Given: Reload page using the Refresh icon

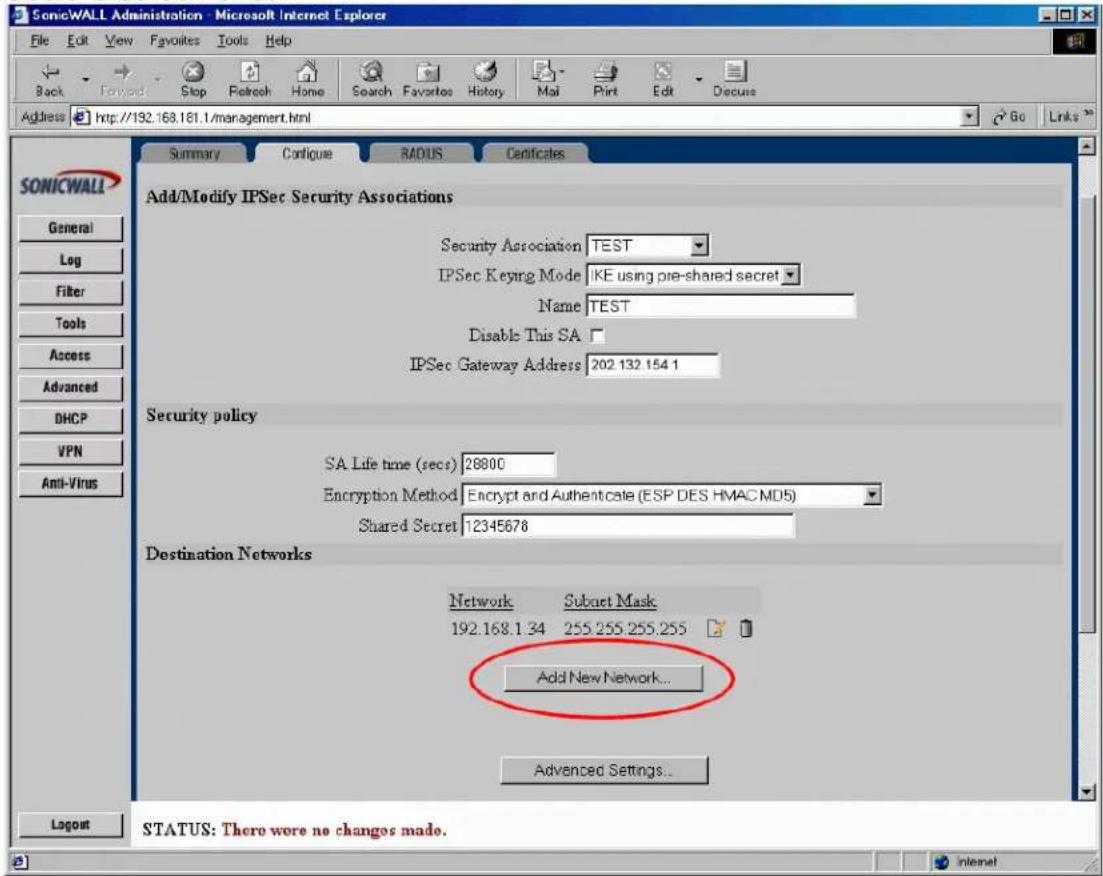Looking at the screenshot, I should coord(250,80).
